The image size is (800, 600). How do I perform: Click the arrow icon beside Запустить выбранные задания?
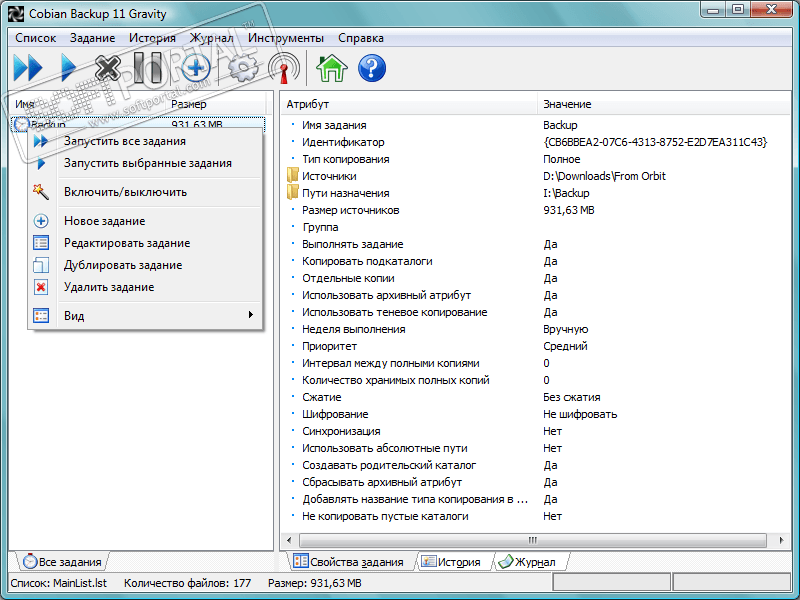coord(41,163)
